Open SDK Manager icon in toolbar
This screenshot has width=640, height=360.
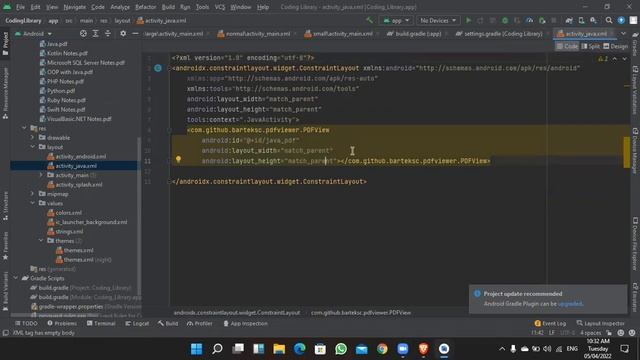(593, 20)
